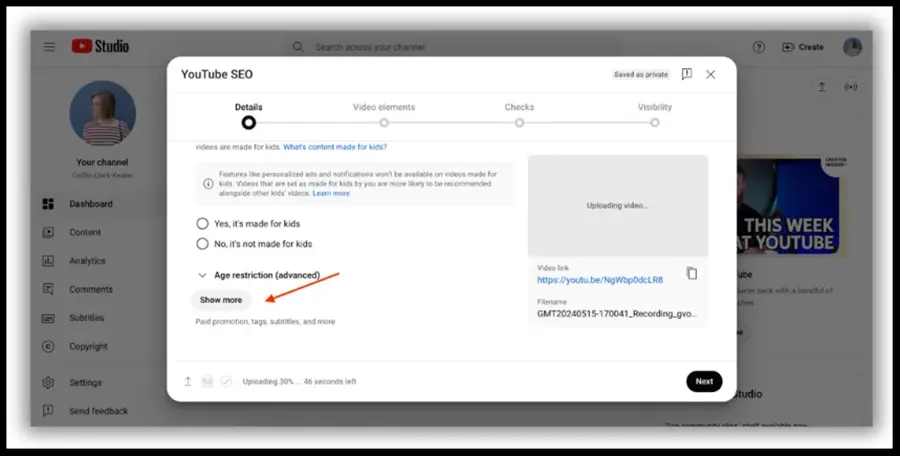Open Analytics from the sidebar
The image size is (900, 456).
pos(86,261)
